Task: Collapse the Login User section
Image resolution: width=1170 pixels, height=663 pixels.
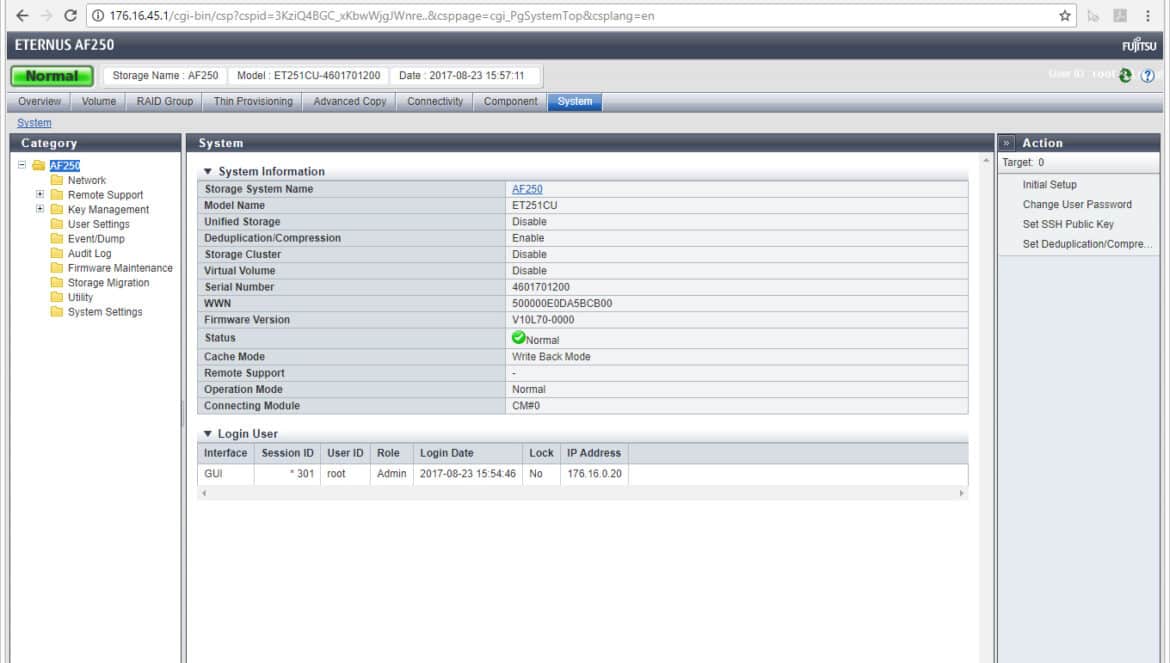Action: [x=207, y=434]
